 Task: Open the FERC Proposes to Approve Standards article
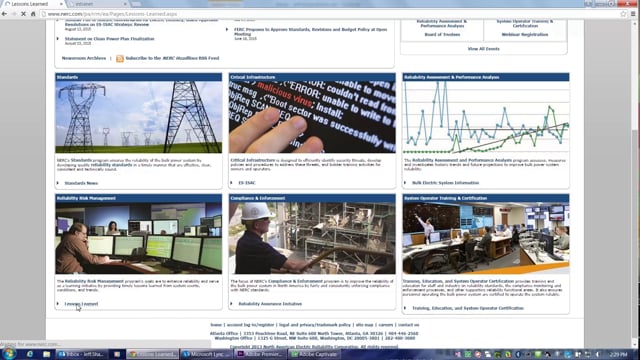click(311, 32)
